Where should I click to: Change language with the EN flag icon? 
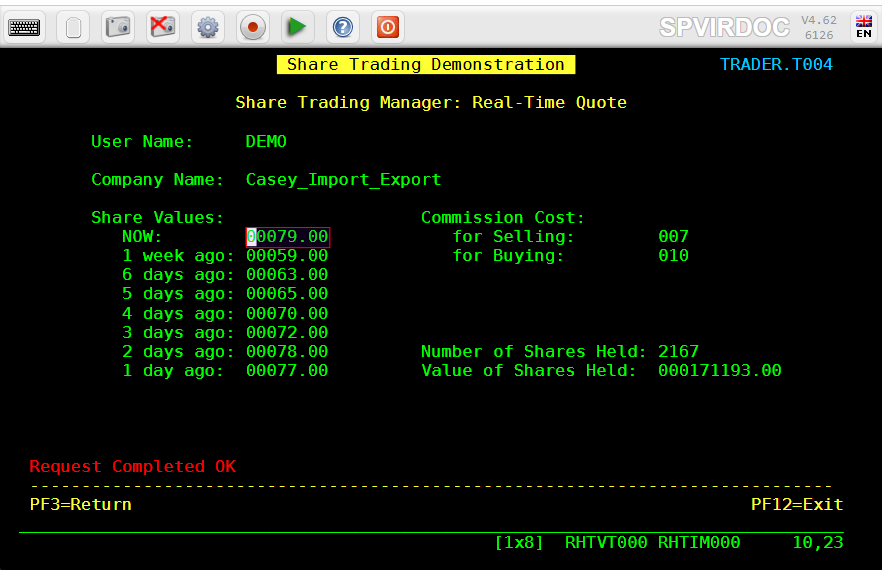[863, 27]
